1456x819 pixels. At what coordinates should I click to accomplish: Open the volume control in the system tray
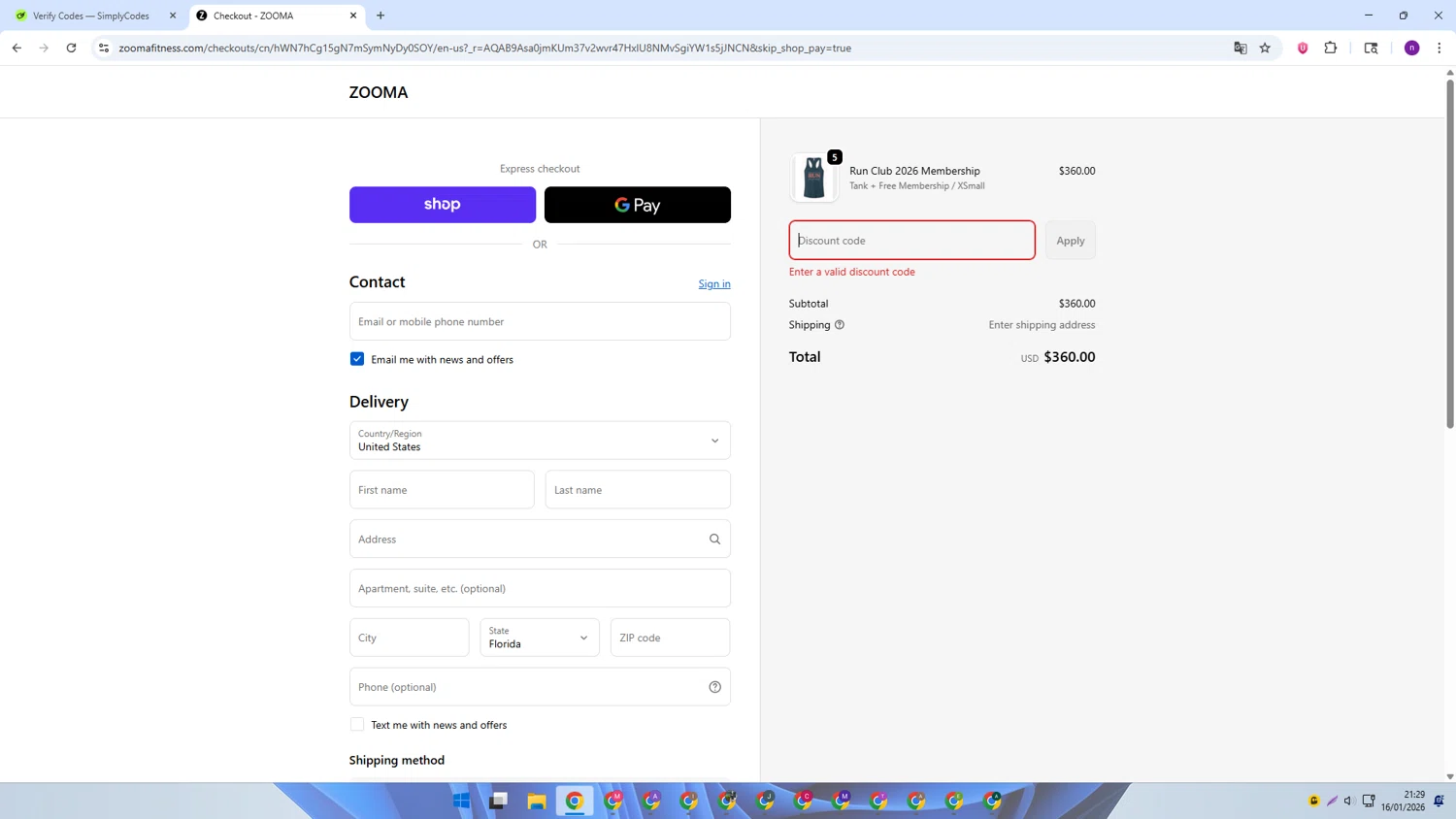point(1348,801)
